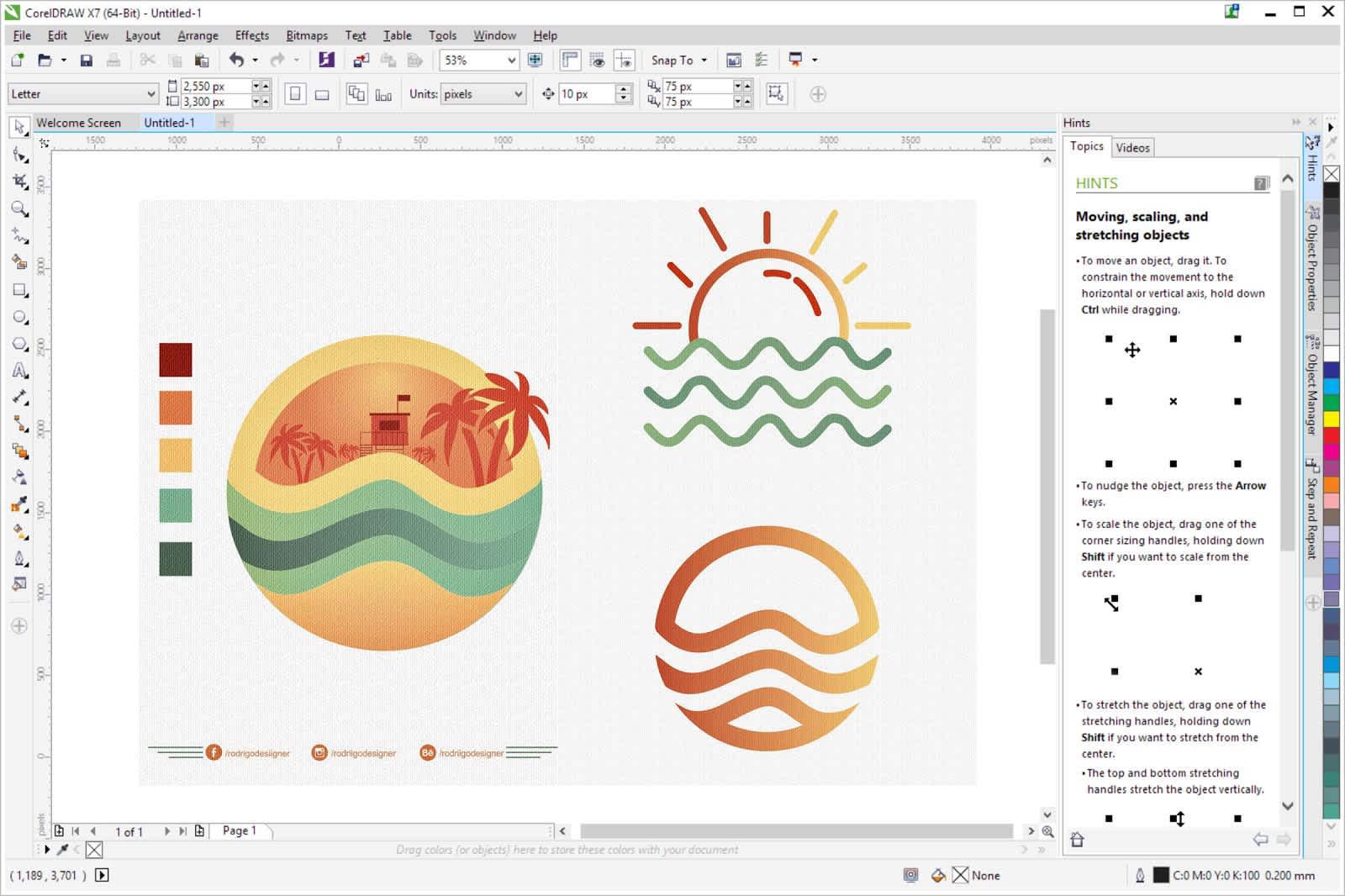Switch to the Videos tab in Hints
1345x896 pixels.
[x=1132, y=147]
